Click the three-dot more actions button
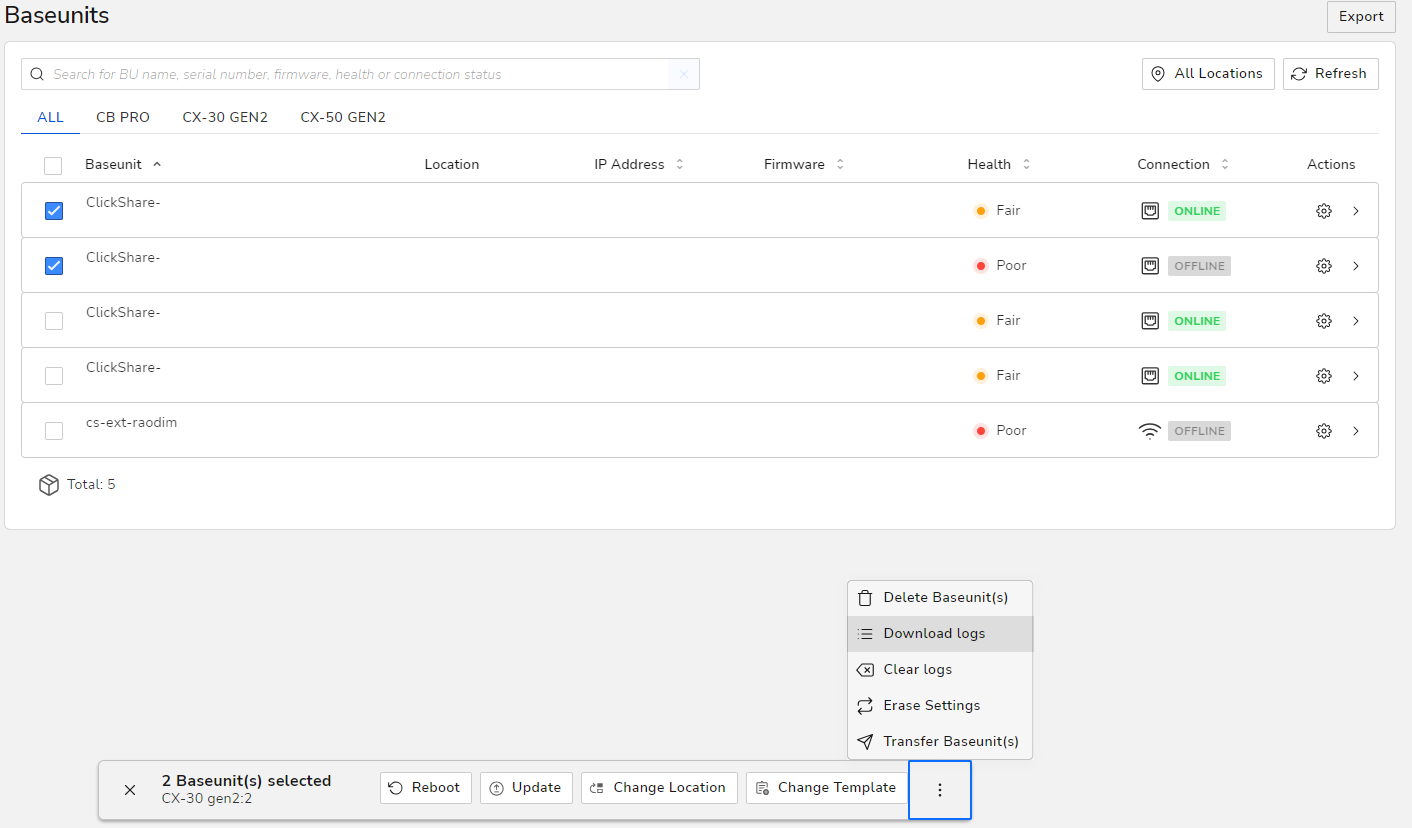 click(x=939, y=790)
